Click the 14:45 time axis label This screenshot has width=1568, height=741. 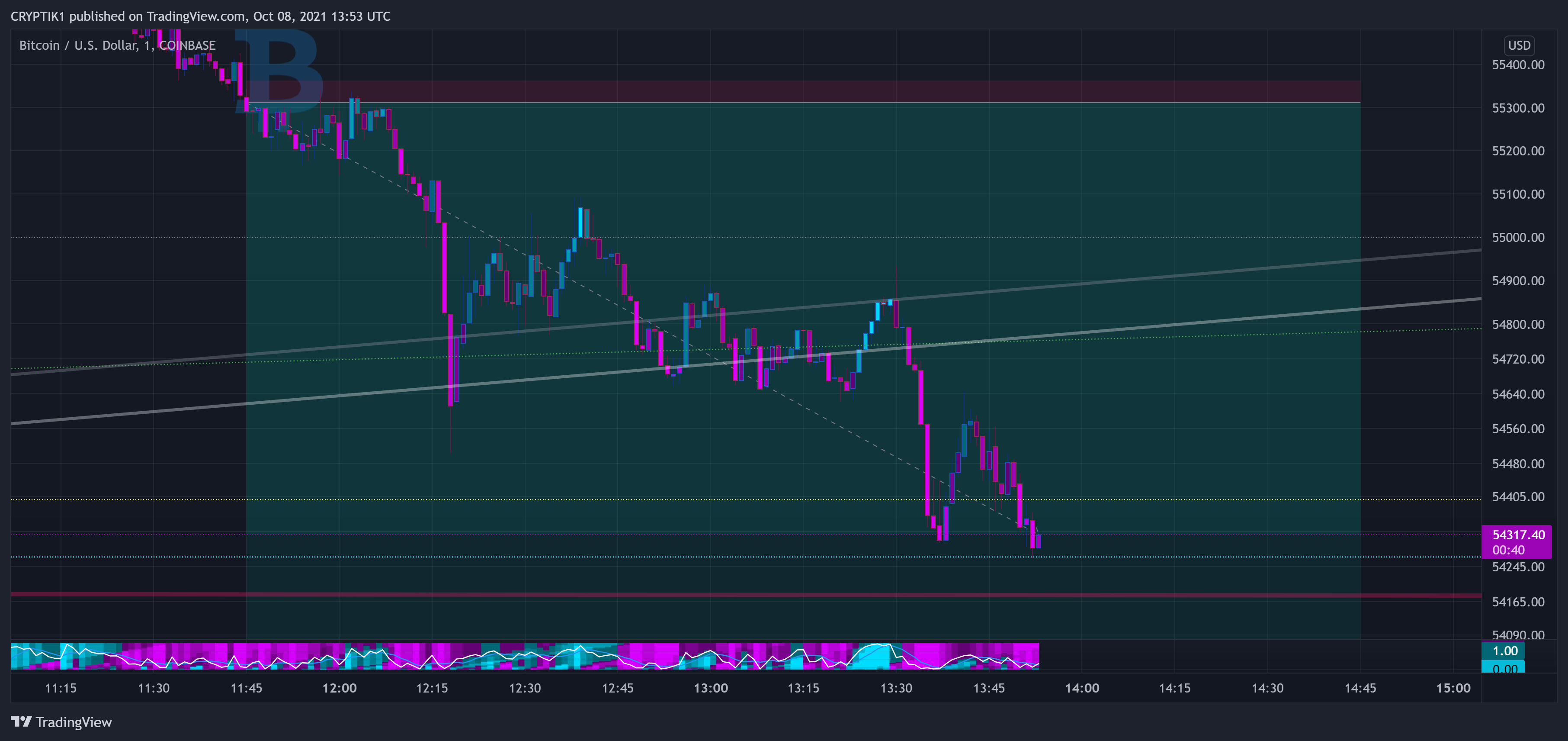[1360, 688]
